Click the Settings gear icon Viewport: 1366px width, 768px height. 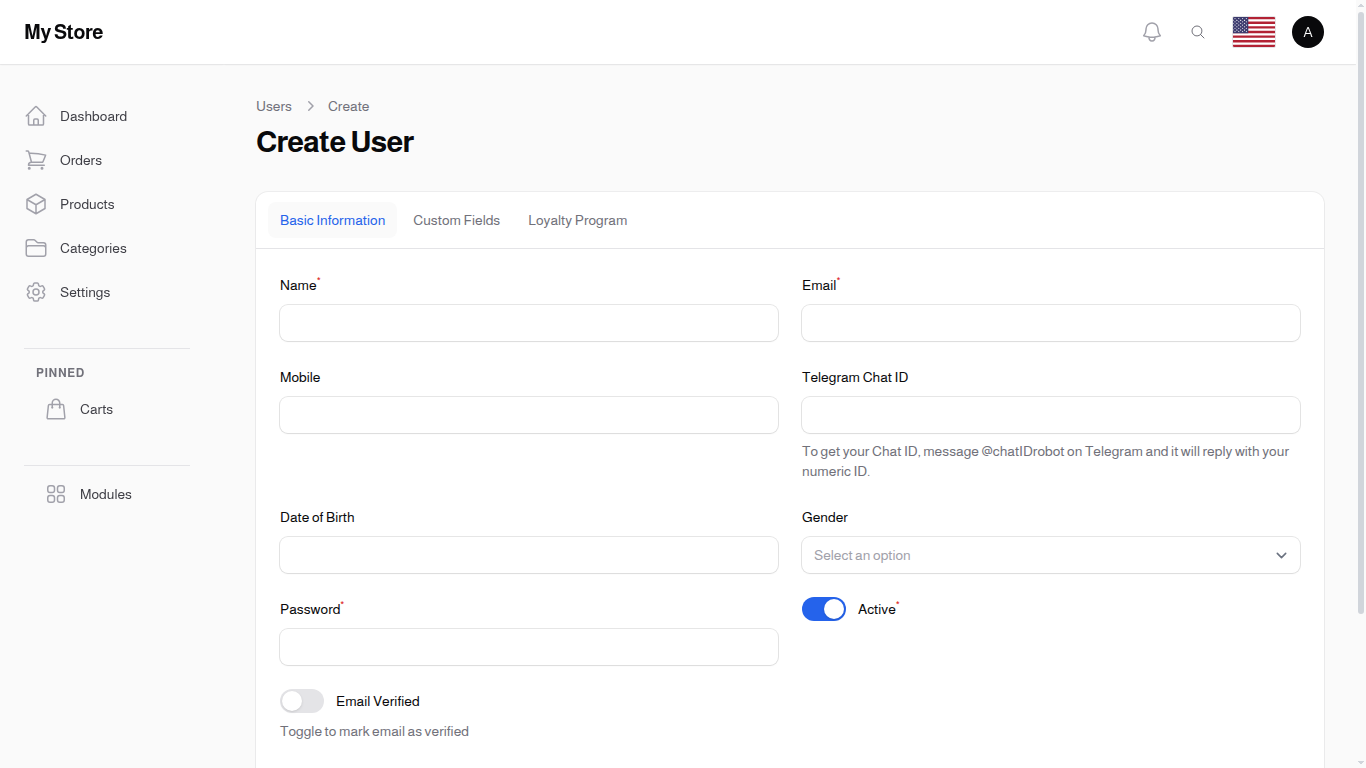click(x=36, y=292)
